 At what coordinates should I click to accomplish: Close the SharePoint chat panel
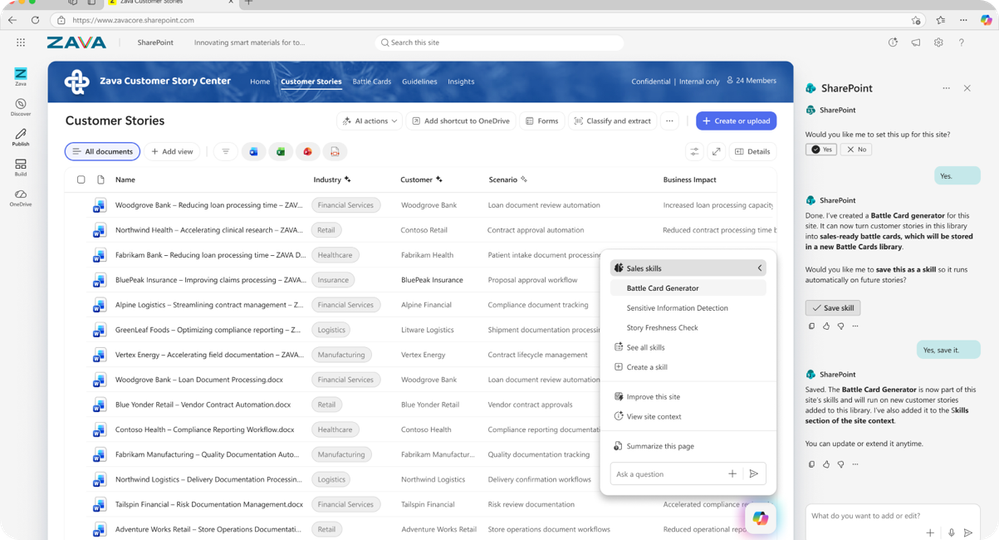pos(967,89)
